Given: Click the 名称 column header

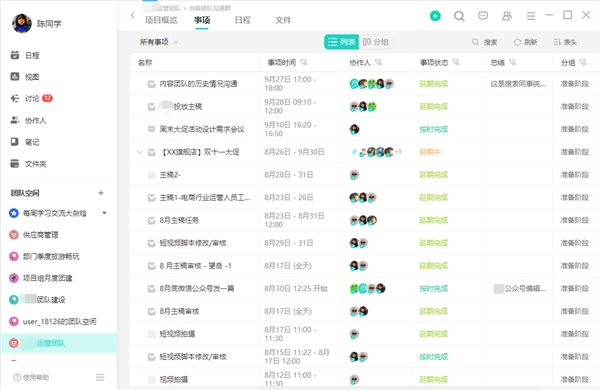Looking at the screenshot, I should [x=145, y=62].
